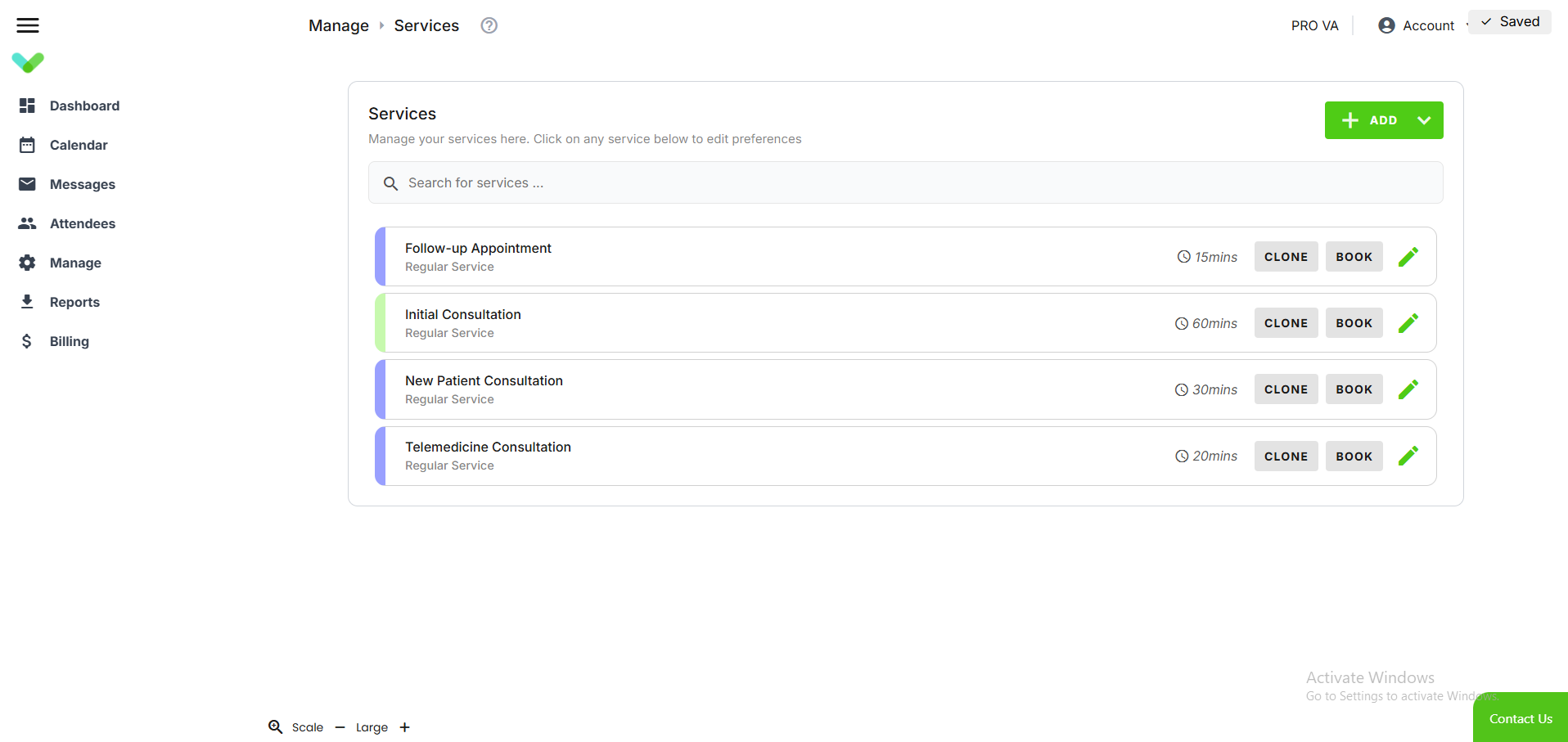Click the Scale zoom magnifier icon
Viewport: 1568px width, 742px height.
click(x=276, y=726)
